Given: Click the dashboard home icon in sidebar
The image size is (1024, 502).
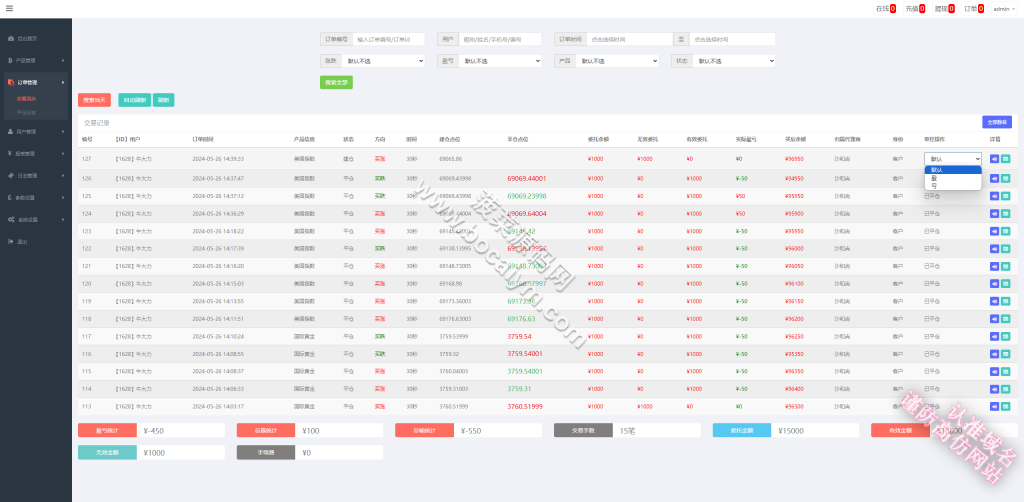Looking at the screenshot, I should (x=11, y=39).
